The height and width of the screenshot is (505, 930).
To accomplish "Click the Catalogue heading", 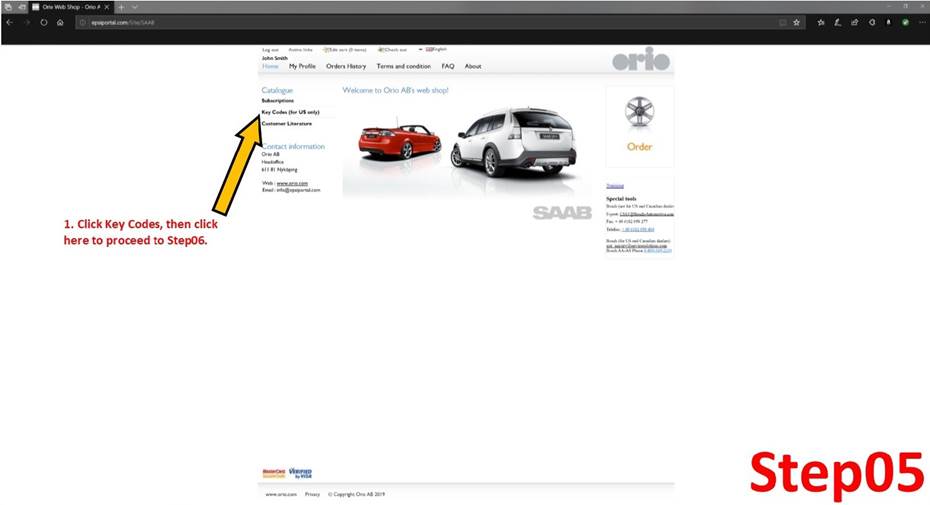I will tap(277, 90).
